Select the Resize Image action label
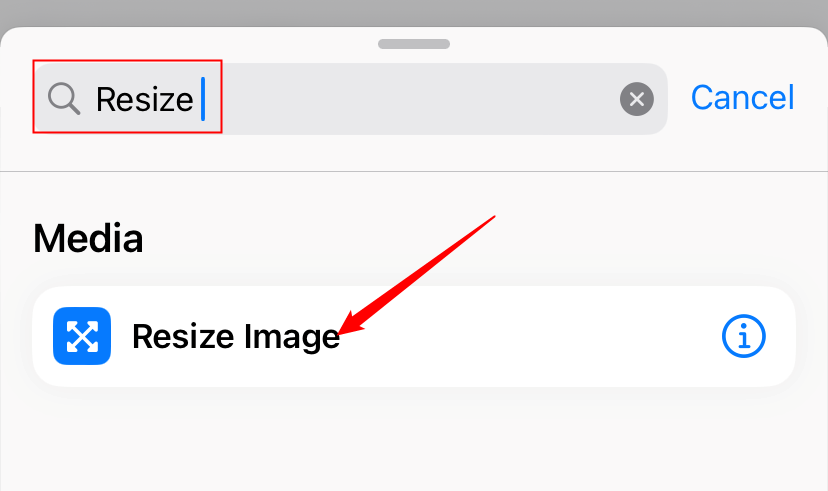The height and width of the screenshot is (491, 828). [x=236, y=337]
